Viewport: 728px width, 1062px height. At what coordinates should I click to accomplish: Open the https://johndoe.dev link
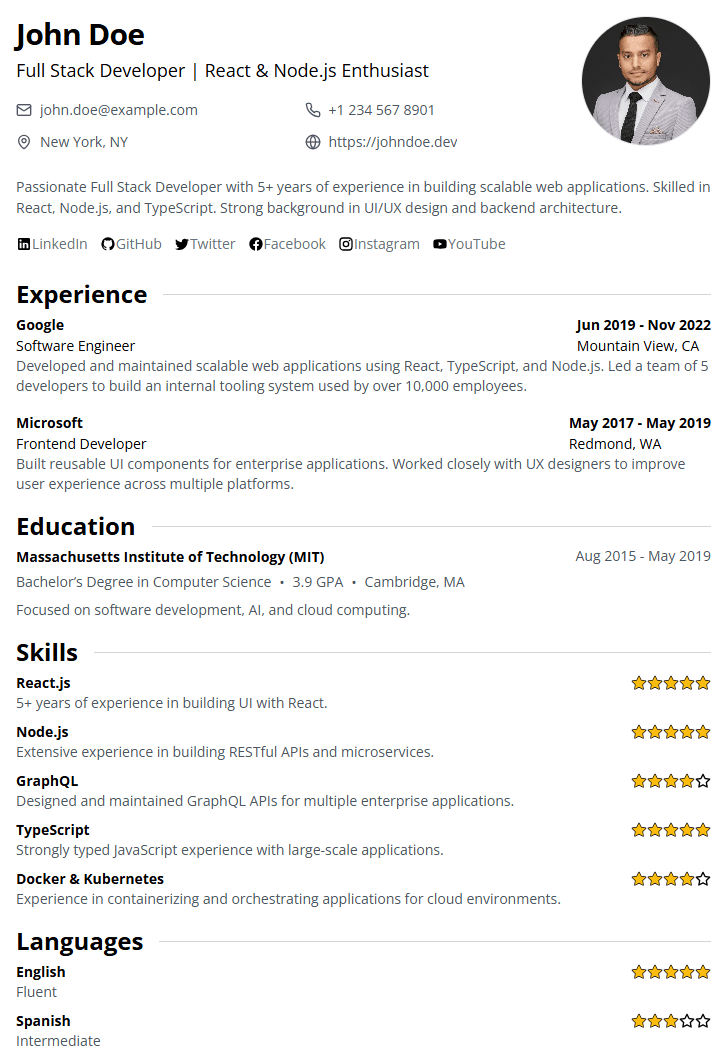(x=393, y=142)
